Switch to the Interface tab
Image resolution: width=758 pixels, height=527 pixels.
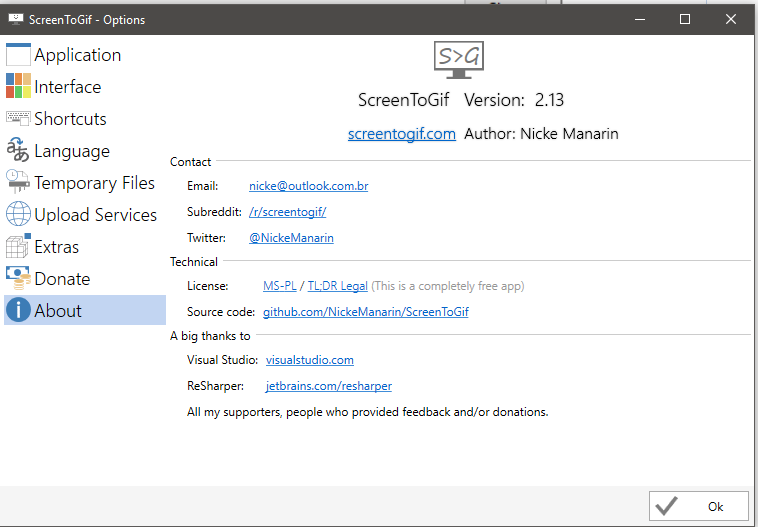(85, 87)
